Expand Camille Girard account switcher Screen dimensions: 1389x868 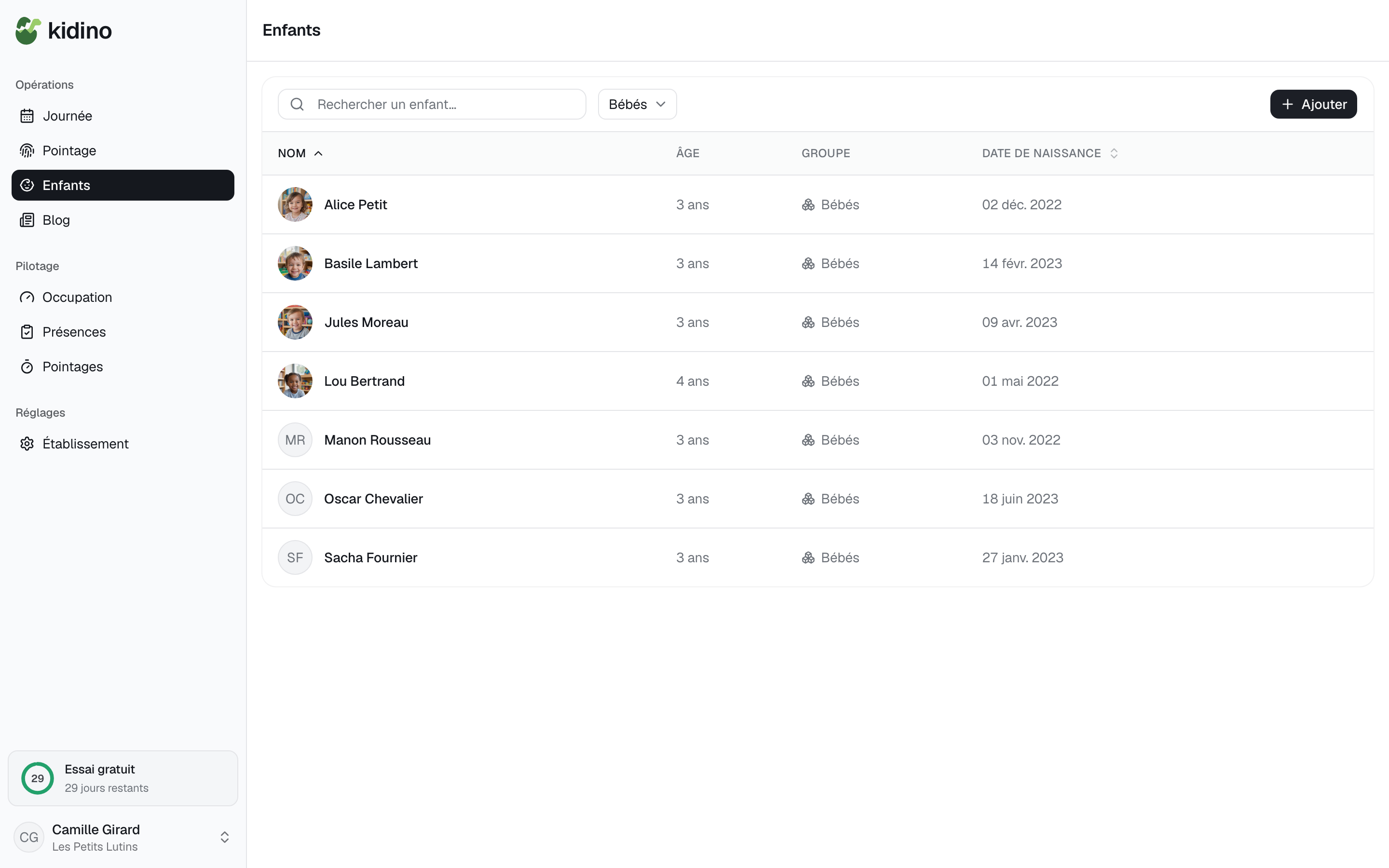point(224,837)
